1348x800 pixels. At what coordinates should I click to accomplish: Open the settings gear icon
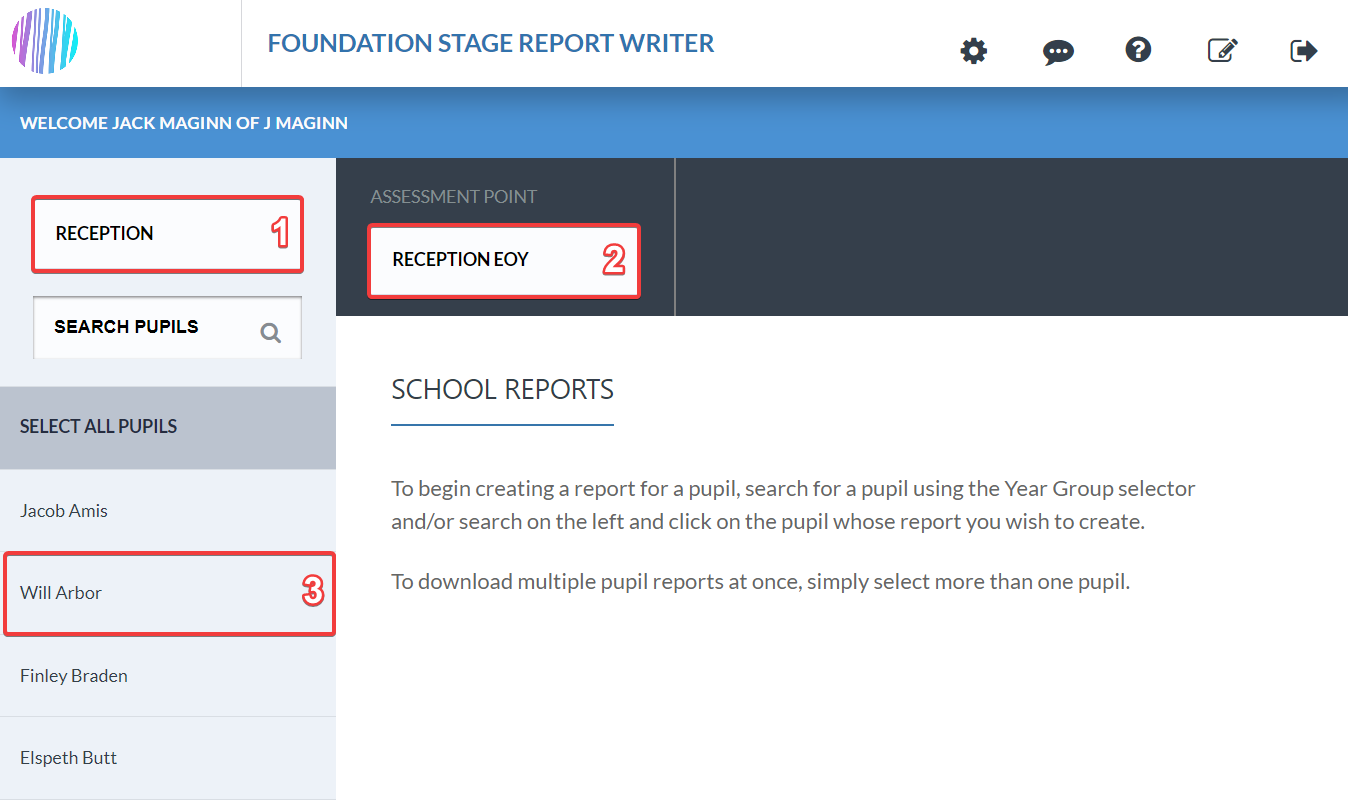[974, 51]
